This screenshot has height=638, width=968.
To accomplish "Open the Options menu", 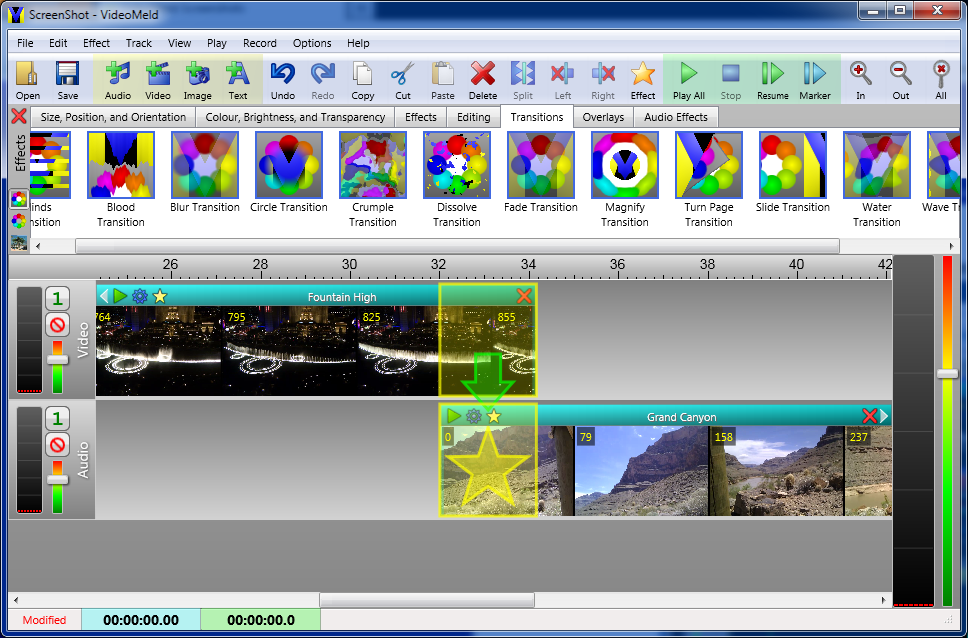I will coord(312,43).
